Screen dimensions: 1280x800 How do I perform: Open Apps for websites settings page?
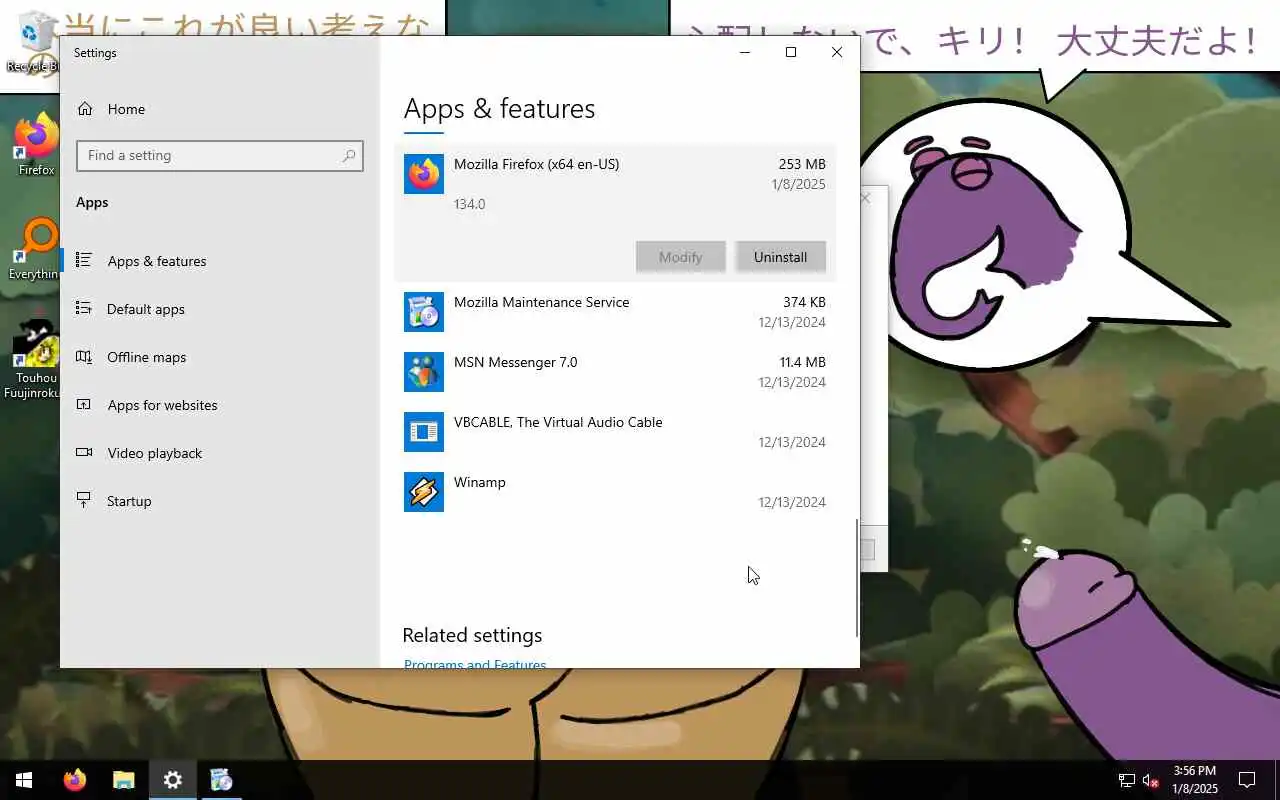point(220,405)
